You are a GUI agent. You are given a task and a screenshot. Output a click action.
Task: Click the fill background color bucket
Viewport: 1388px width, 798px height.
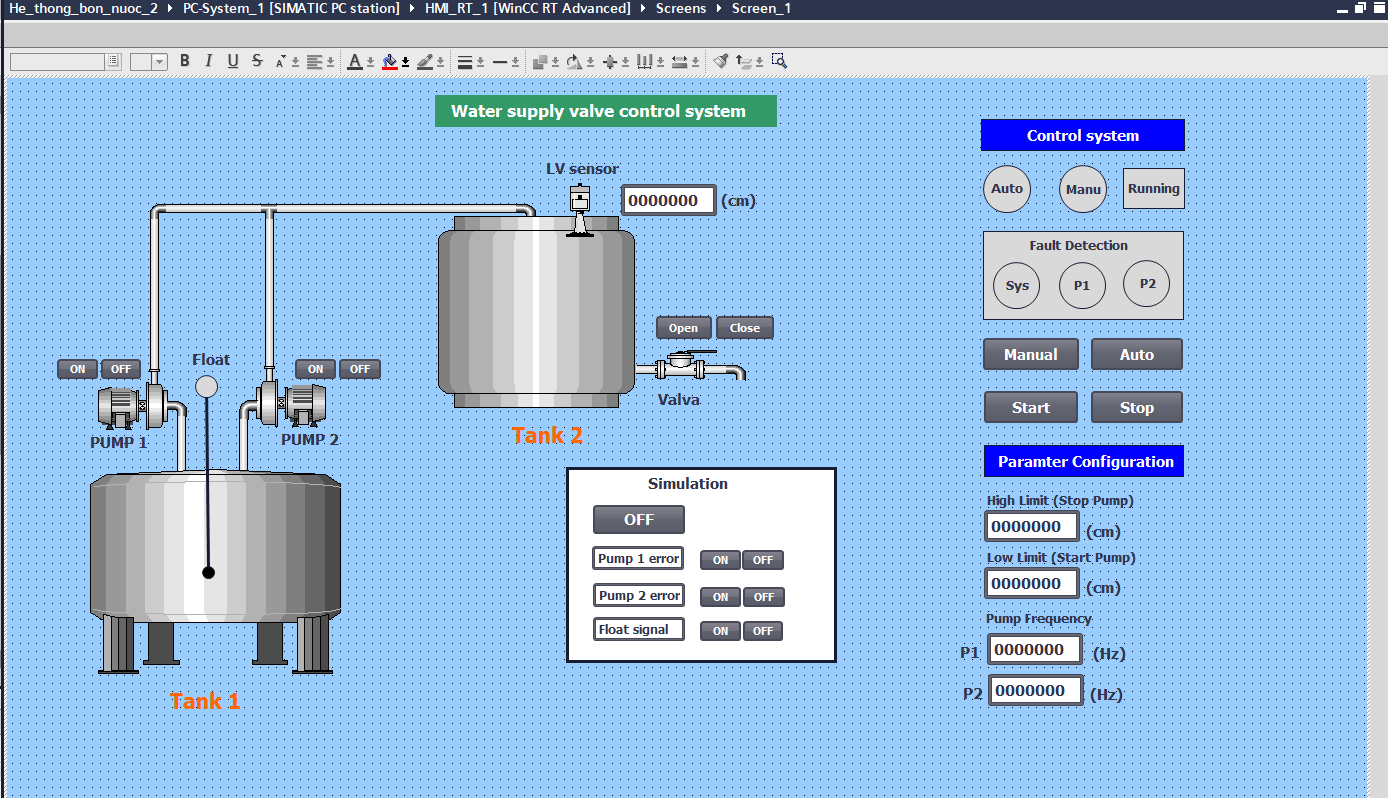390,61
